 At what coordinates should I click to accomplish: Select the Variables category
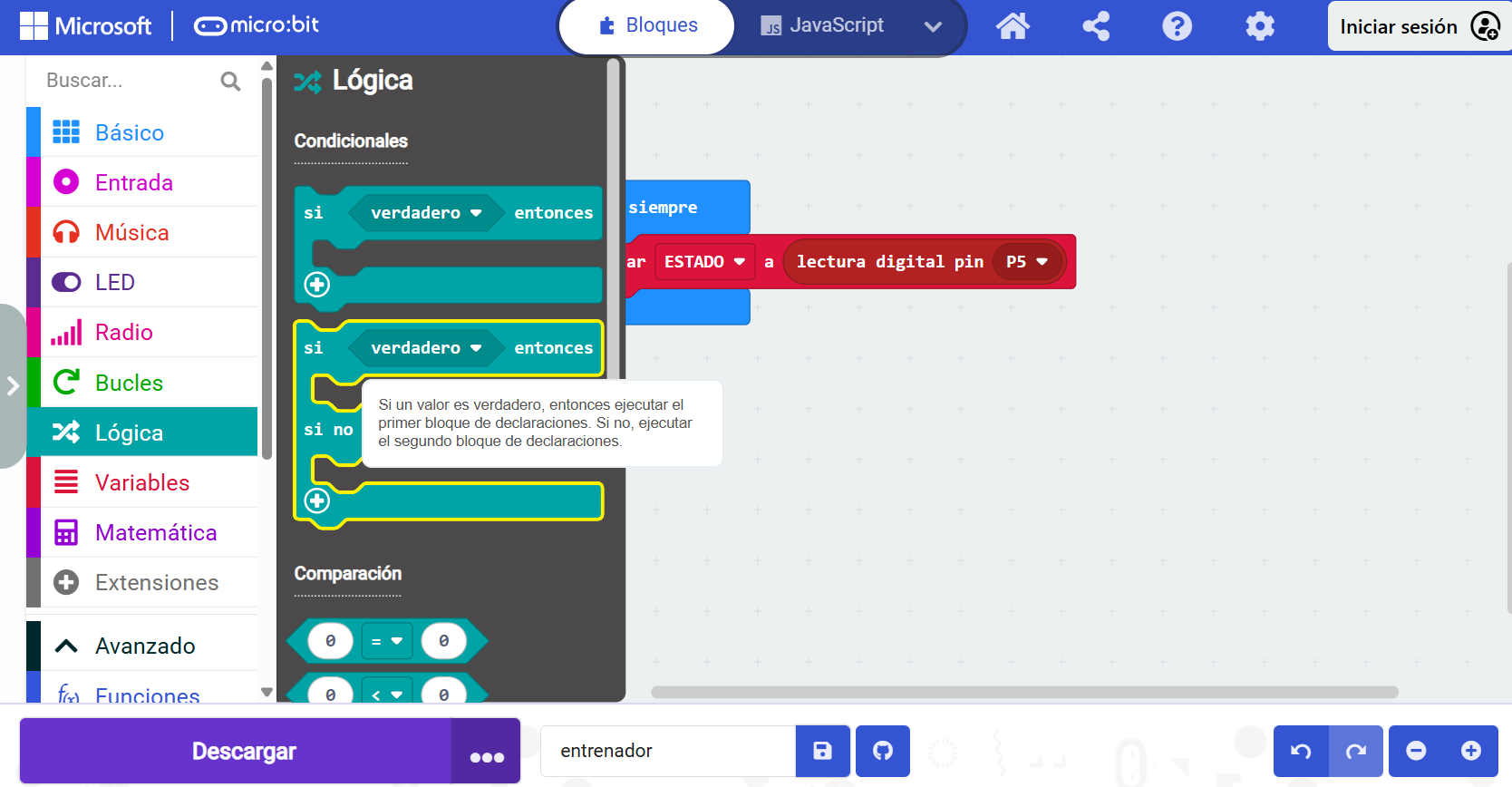click(x=142, y=482)
